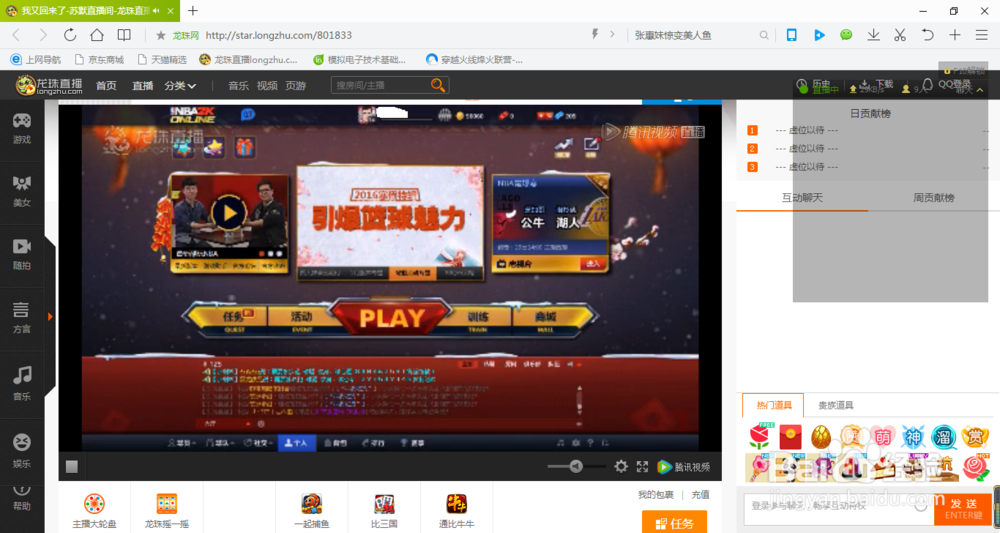This screenshot has width=1000, height=533.
Task: Click the orange 任务 button
Action: (674, 522)
